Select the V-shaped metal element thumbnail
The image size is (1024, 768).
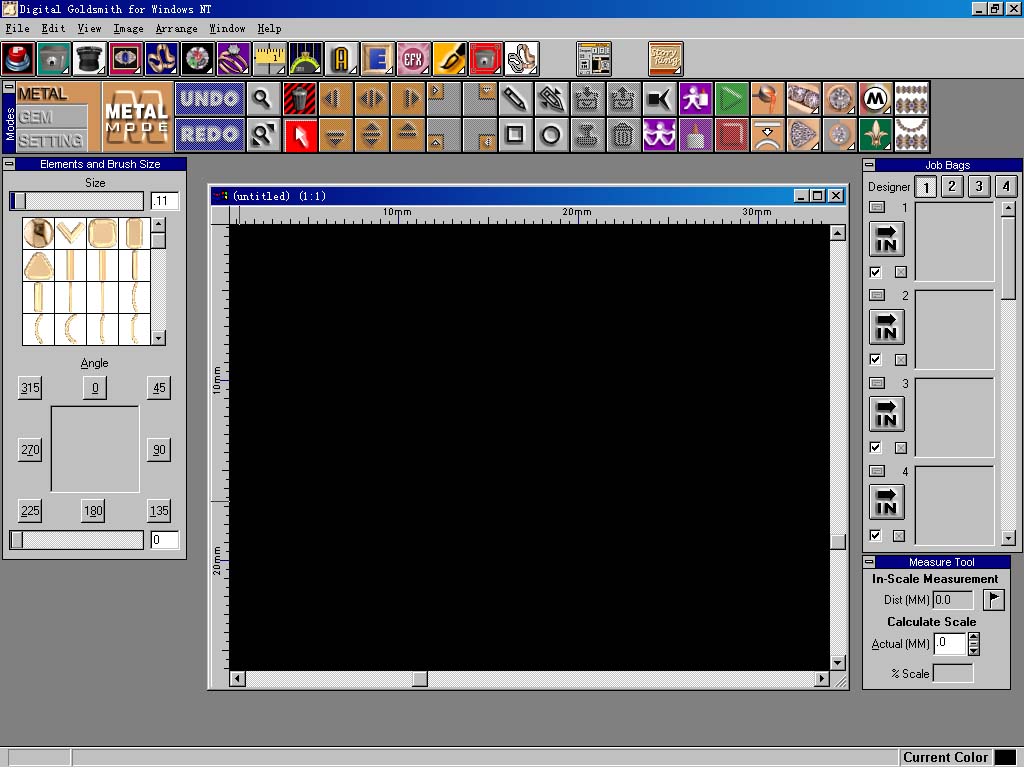[71, 233]
